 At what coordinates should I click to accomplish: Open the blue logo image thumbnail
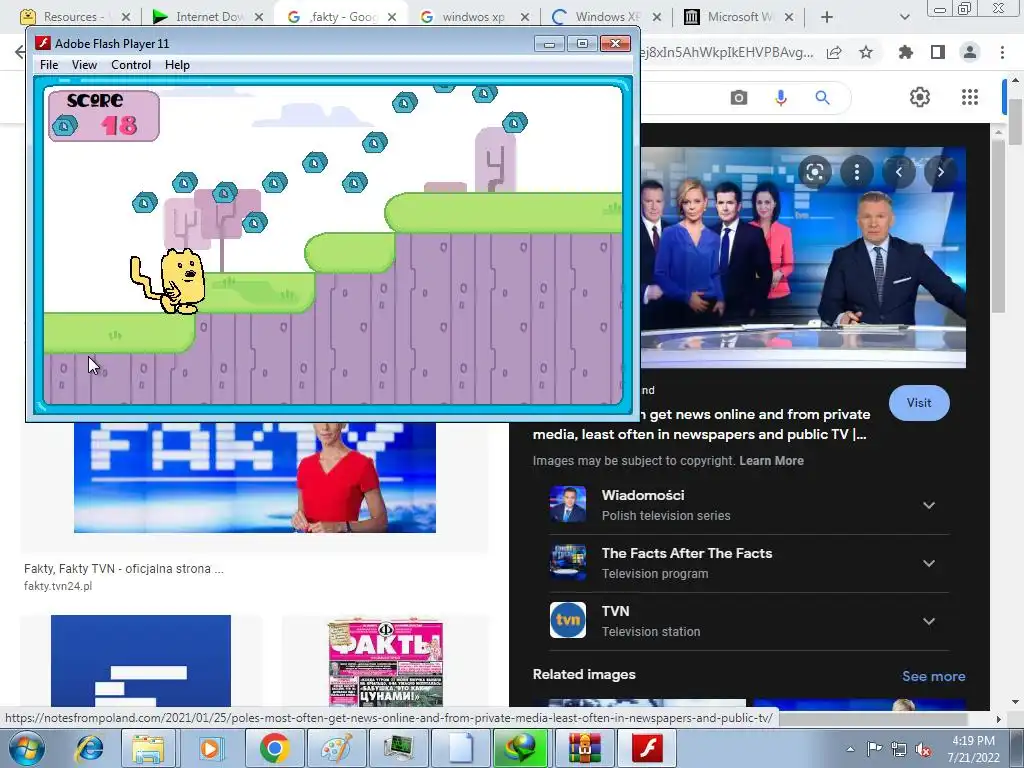[140, 661]
